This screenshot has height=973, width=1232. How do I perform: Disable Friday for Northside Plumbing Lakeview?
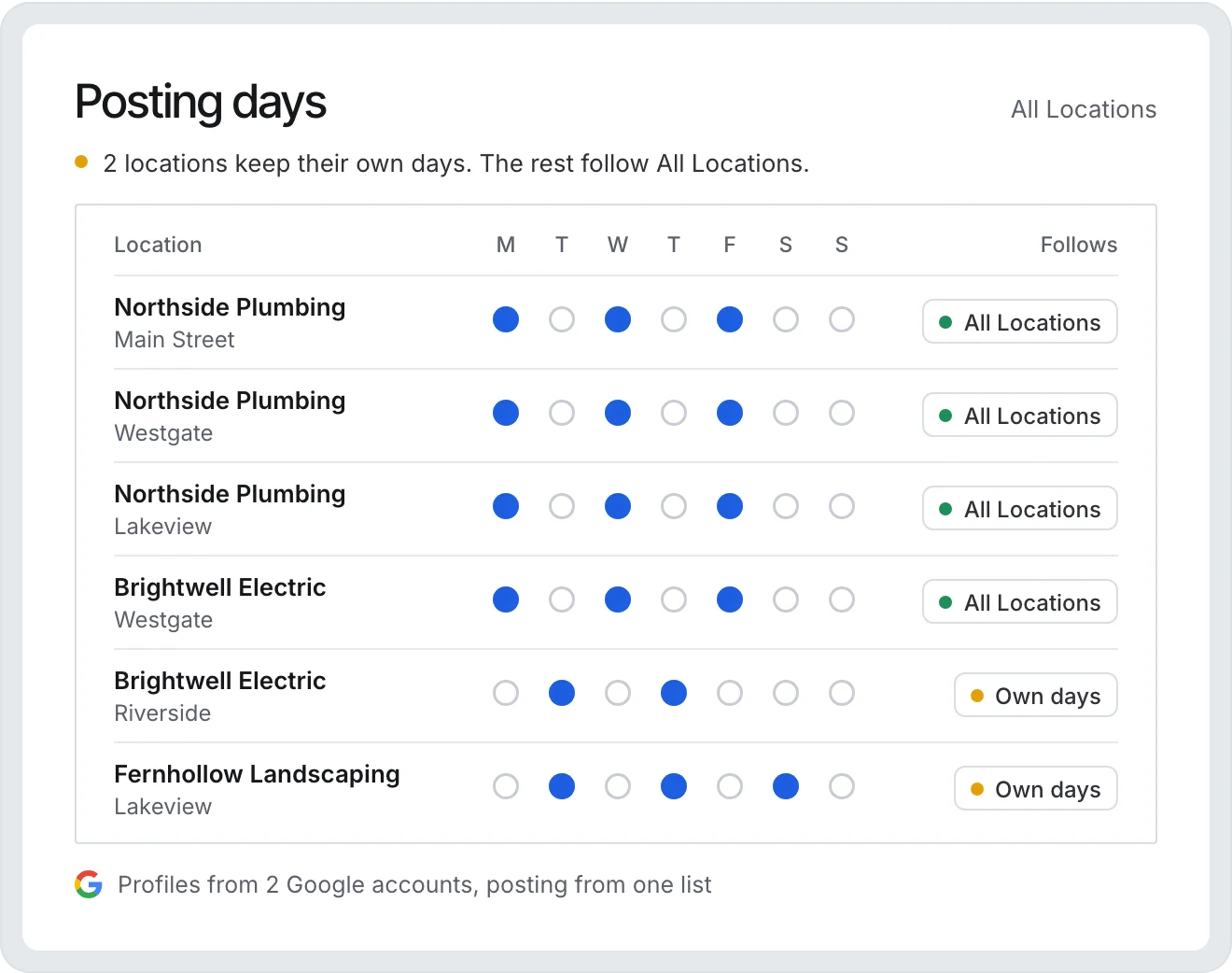[x=730, y=506]
